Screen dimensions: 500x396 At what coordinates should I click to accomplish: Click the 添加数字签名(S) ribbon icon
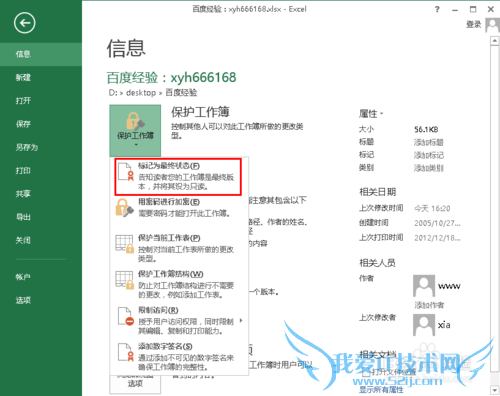125,352
